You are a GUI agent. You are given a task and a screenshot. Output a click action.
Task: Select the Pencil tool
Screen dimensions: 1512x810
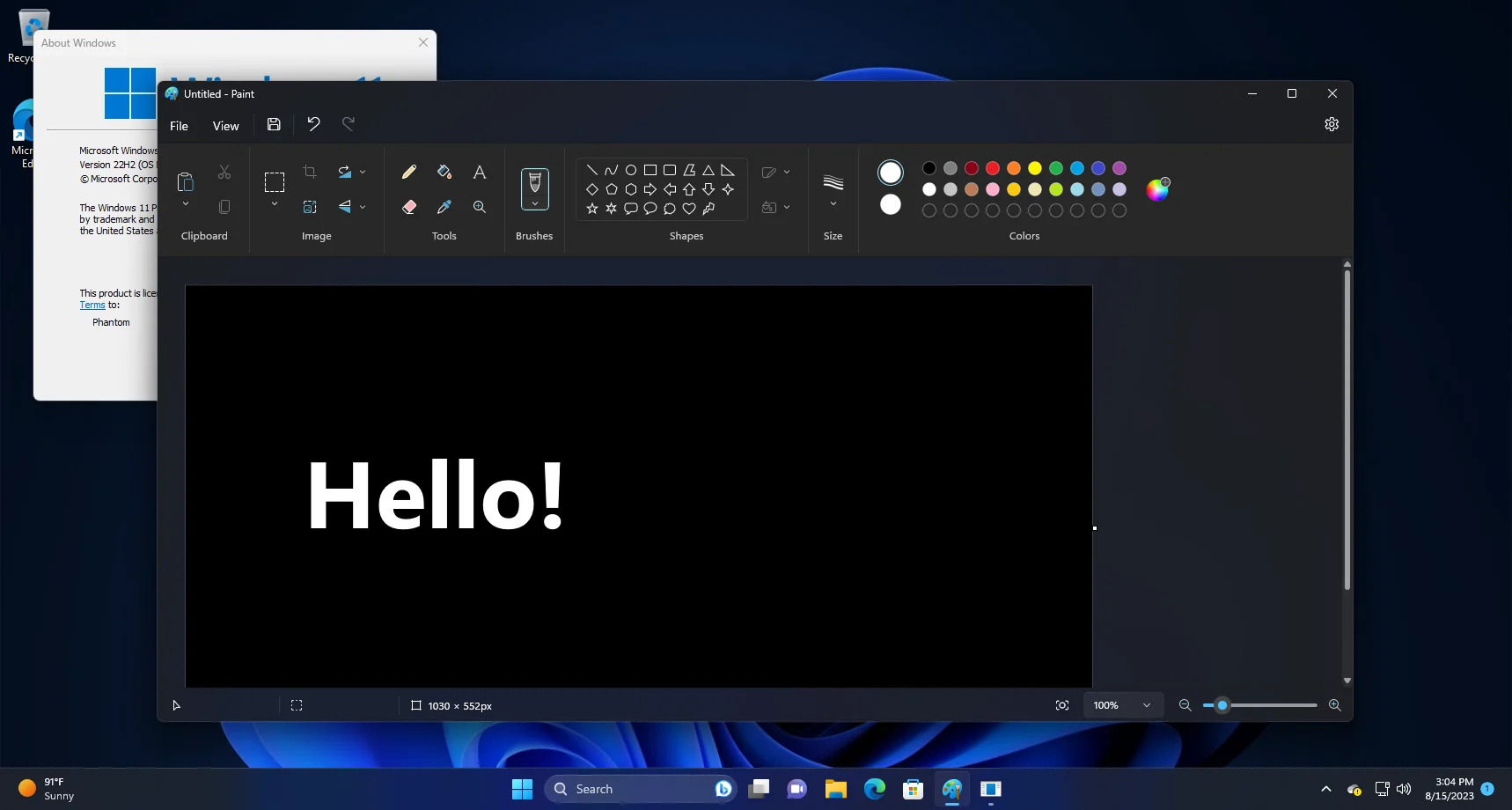[408, 172]
